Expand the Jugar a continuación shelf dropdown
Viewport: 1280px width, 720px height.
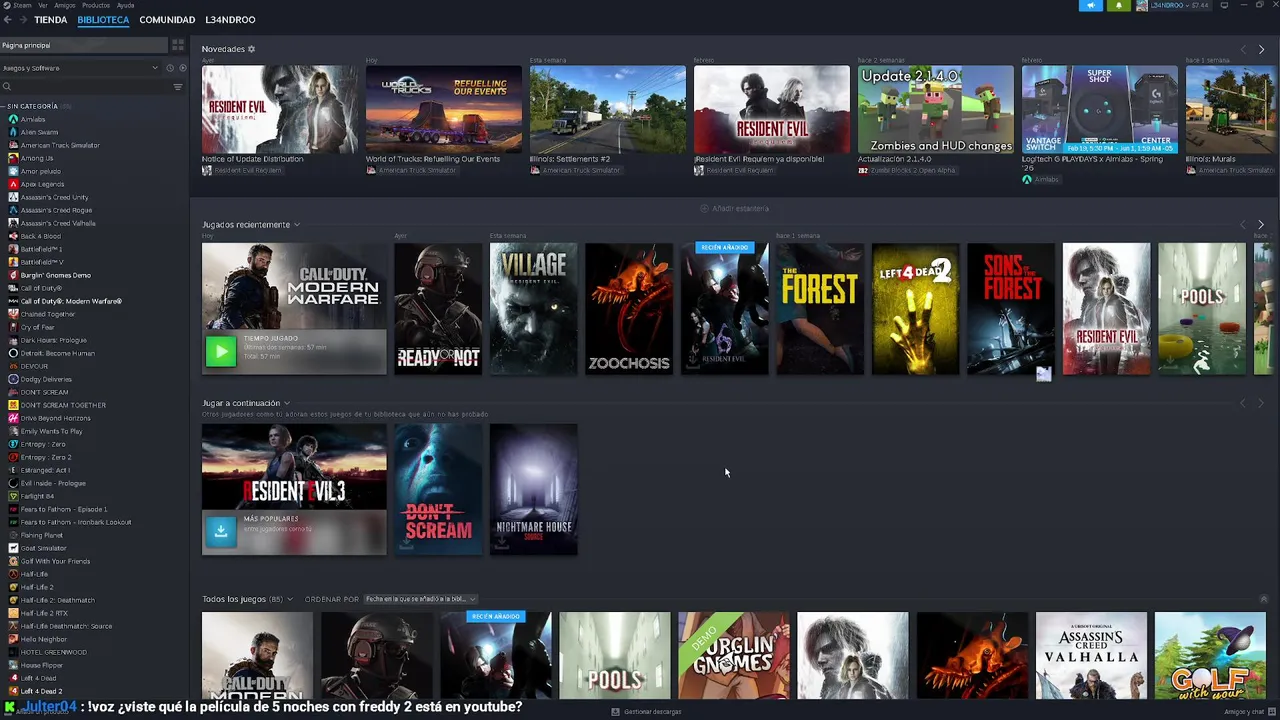(287, 403)
